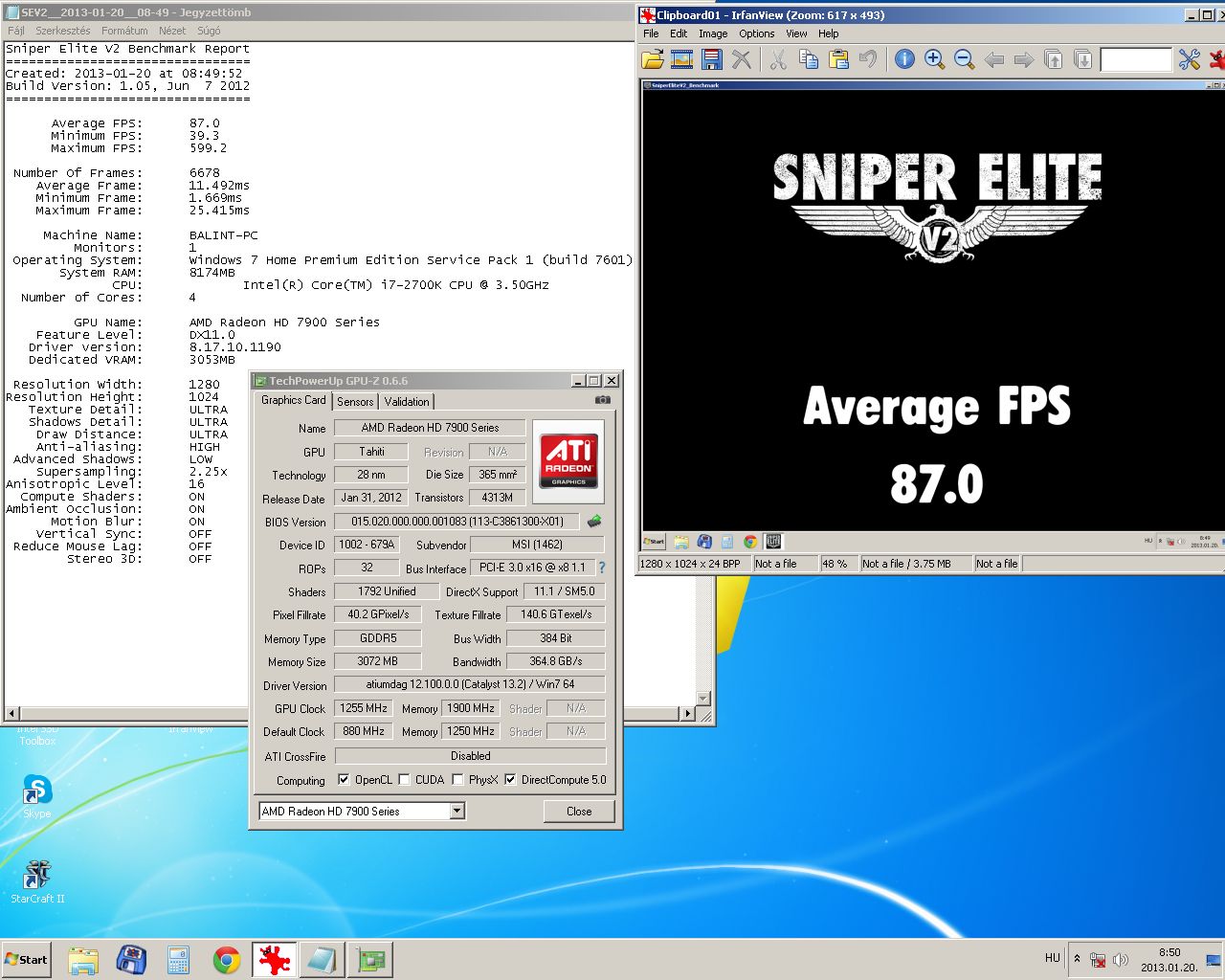Image resolution: width=1225 pixels, height=980 pixels.
Task: Toggle the PhysX checkbox in GPU-Z
Action: click(457, 779)
